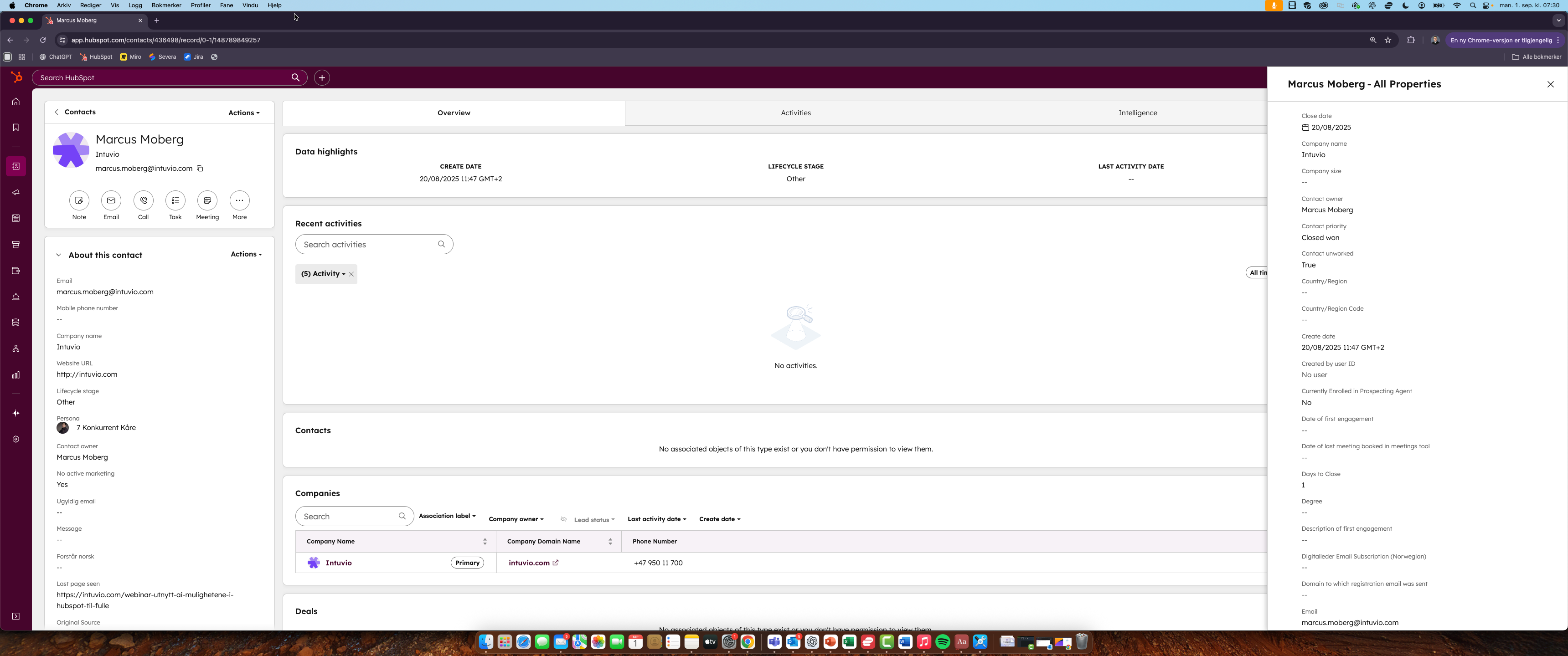Switch to the Activities tab
This screenshot has height=656, width=1568.
(x=795, y=113)
